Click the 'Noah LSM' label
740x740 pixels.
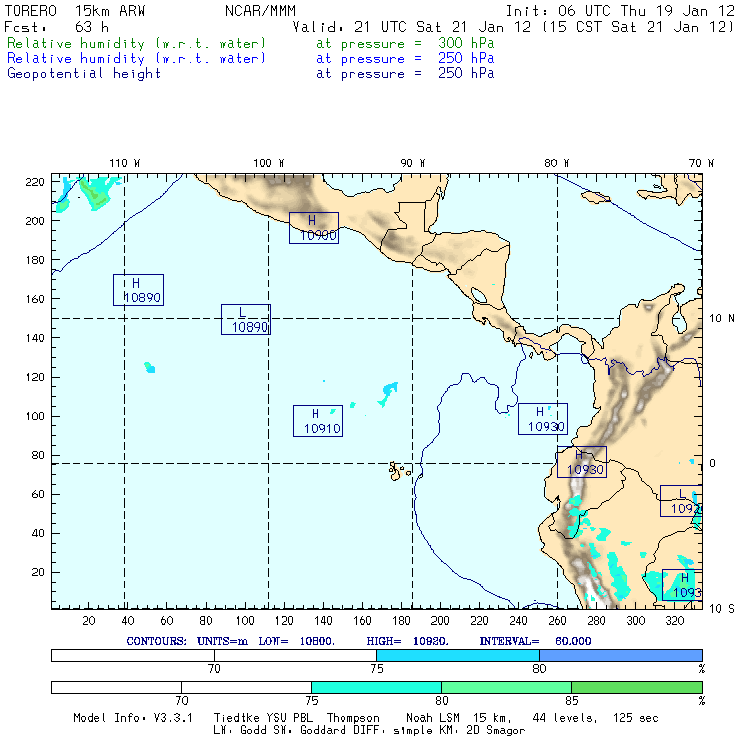433,718
